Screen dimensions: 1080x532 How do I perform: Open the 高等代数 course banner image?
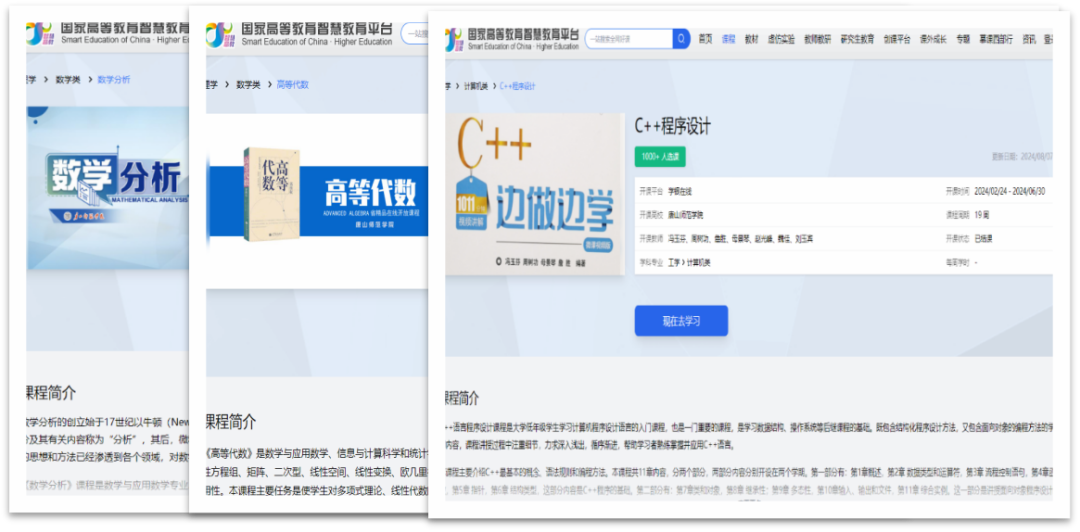pos(318,193)
